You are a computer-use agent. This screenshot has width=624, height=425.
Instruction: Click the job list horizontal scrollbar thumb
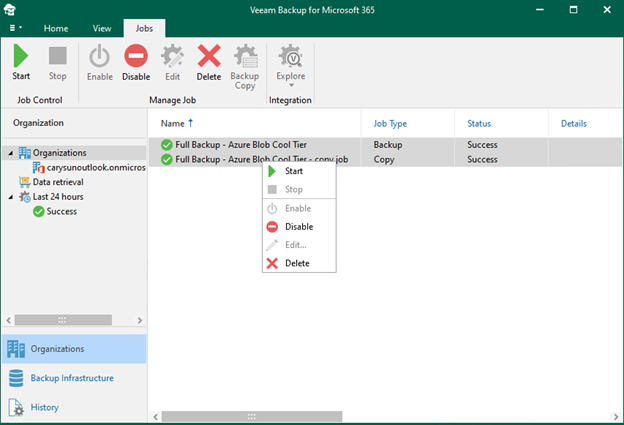pos(252,417)
